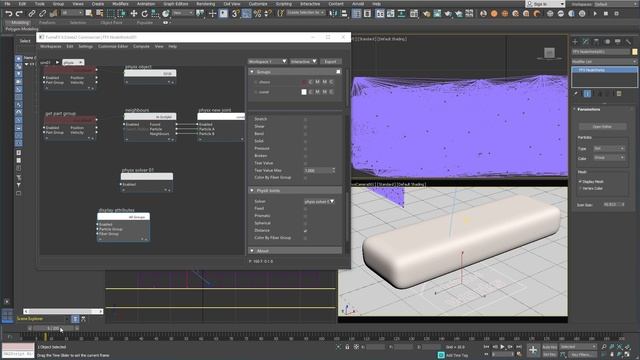
Task: Select the Select and Link tool
Action: (x=31, y=14)
